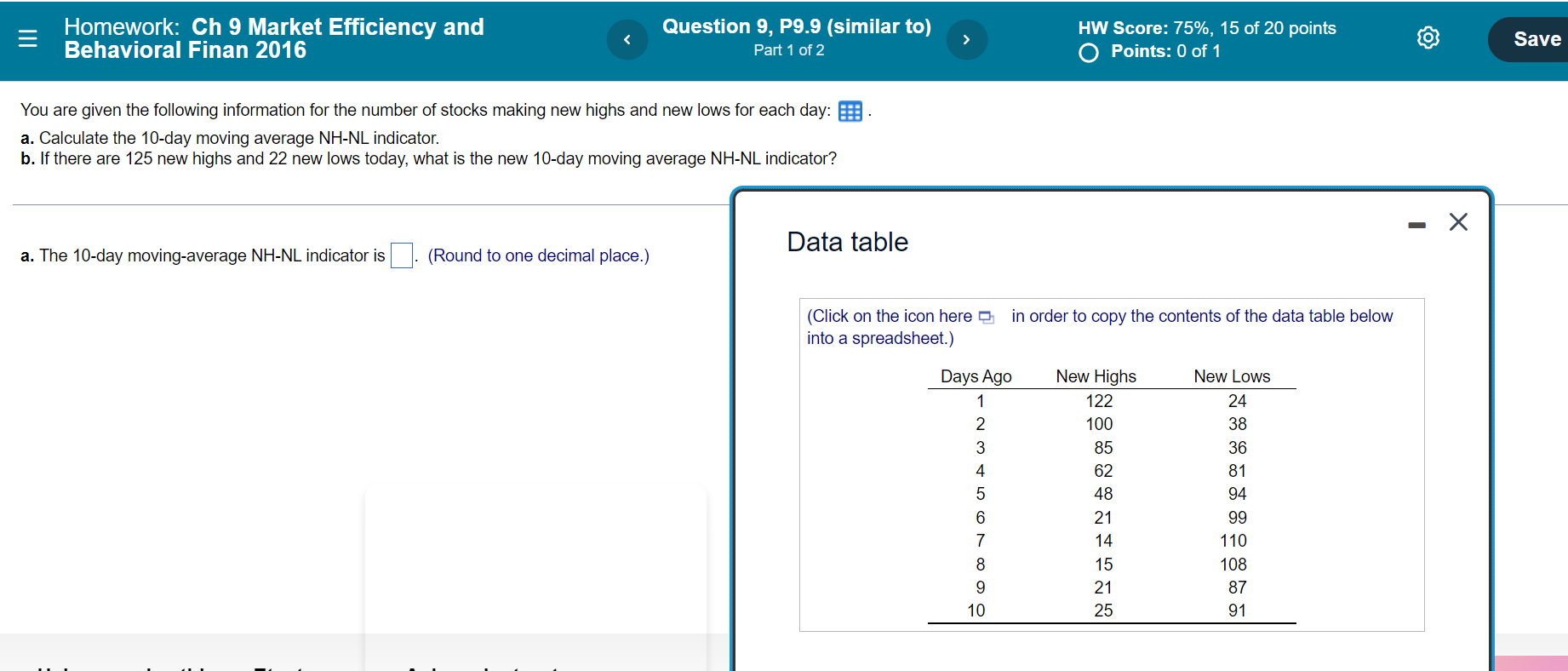1568x671 pixels.
Task: Select the New Lows value 81
Action: pyautogui.click(x=1237, y=471)
